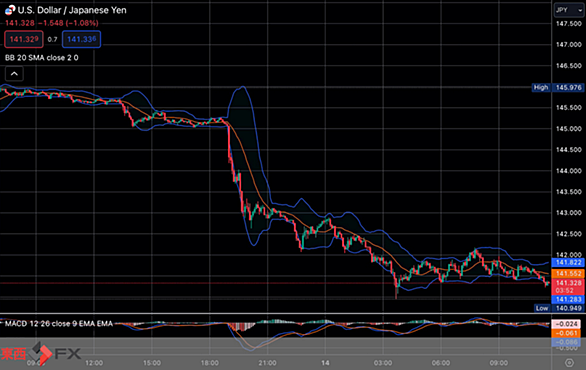Click the 0.7 spread value
The image size is (586, 370).
click(53, 39)
